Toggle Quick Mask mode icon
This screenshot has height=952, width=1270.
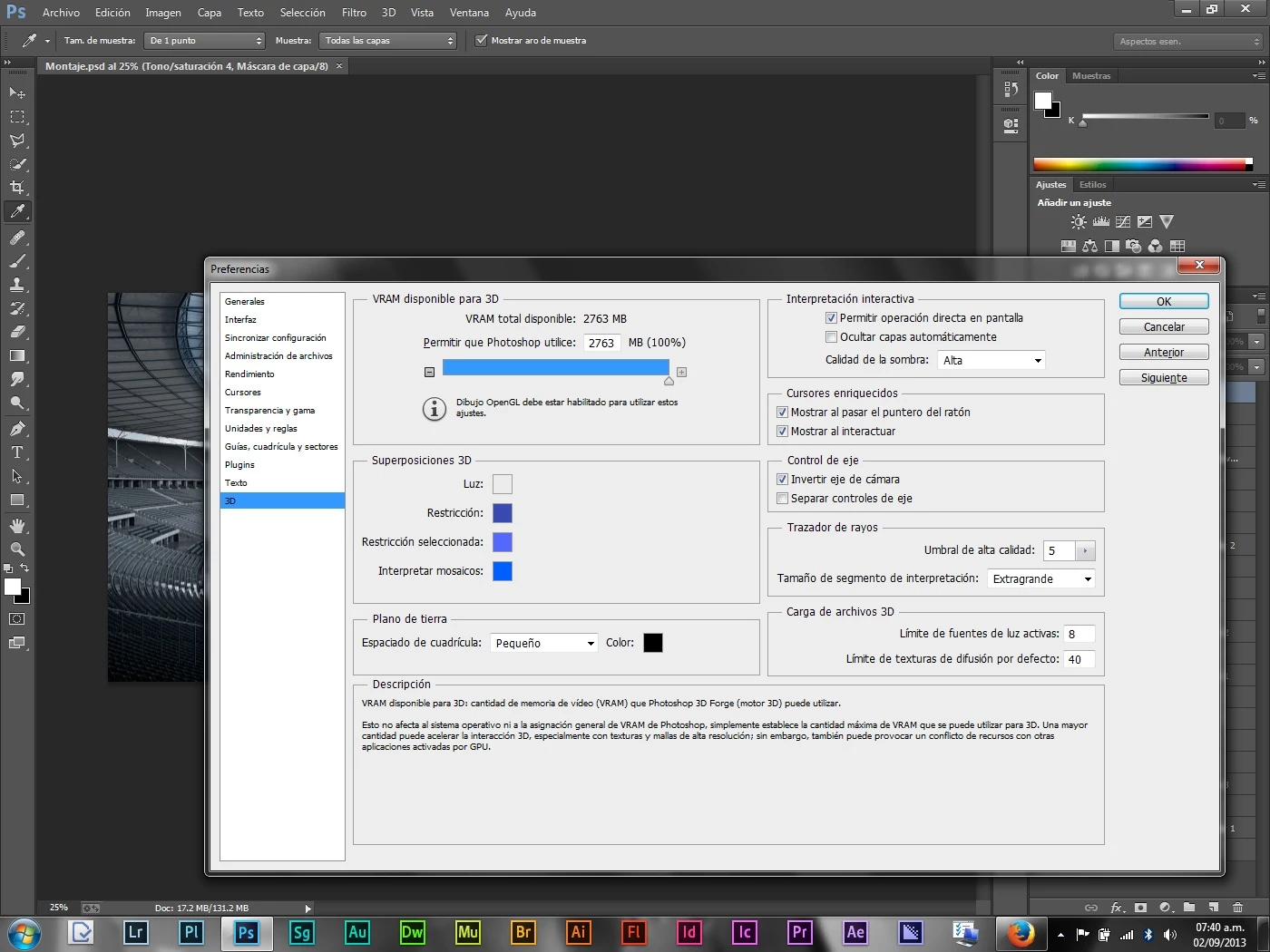(x=17, y=619)
